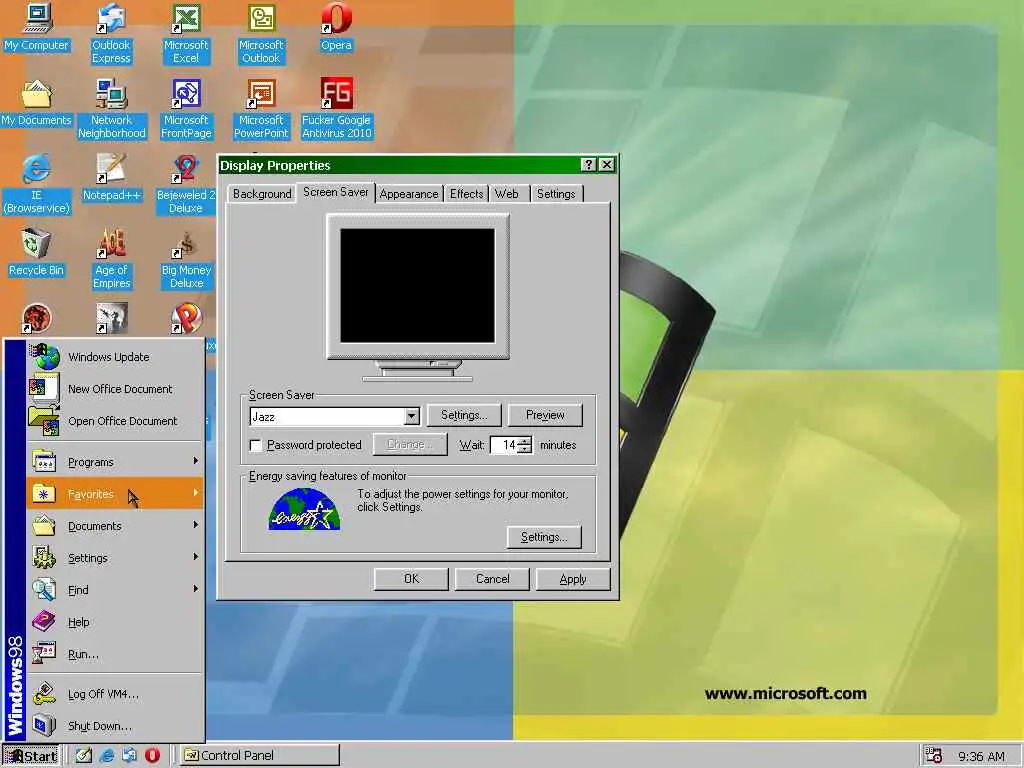The width and height of the screenshot is (1024, 768).
Task: Select the IE (Browservice) desktop icon
Action: (37, 184)
